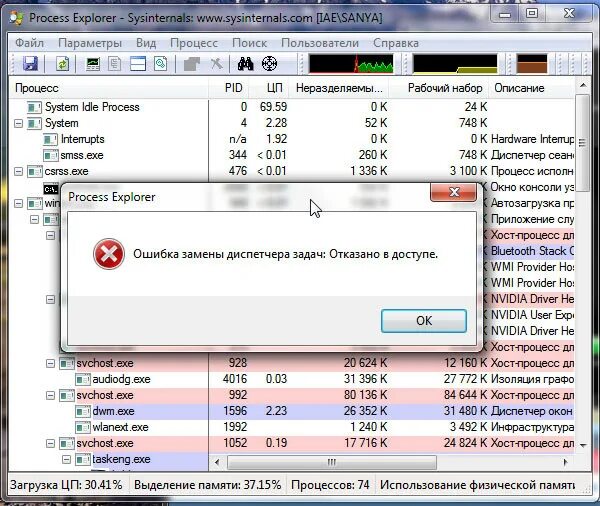This screenshot has height=506, width=600.
Task: Click the horizontal scrollbar left arrow
Action: click(217, 462)
